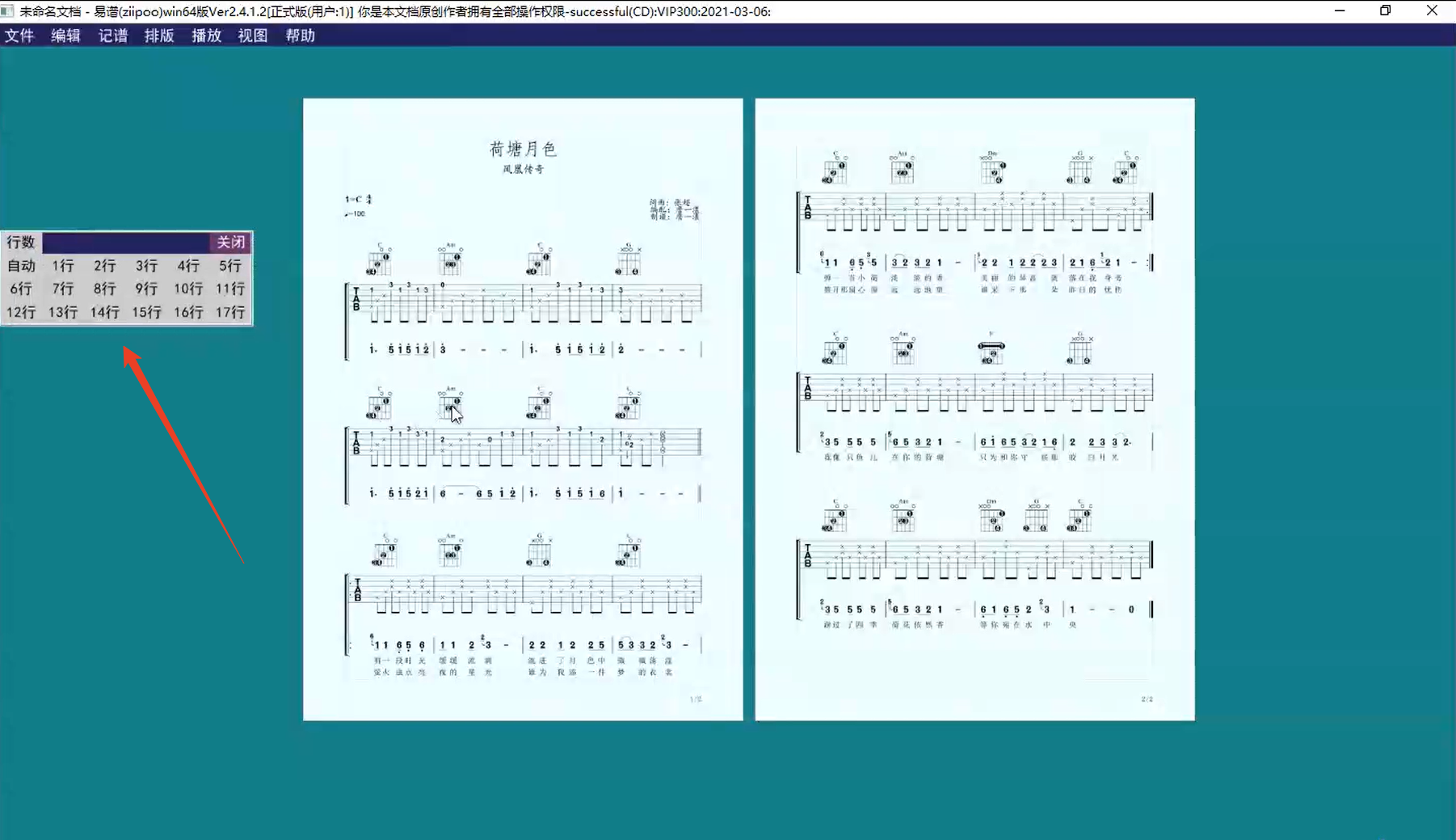Set line count to 5行
The image size is (1456, 840).
coord(230,266)
